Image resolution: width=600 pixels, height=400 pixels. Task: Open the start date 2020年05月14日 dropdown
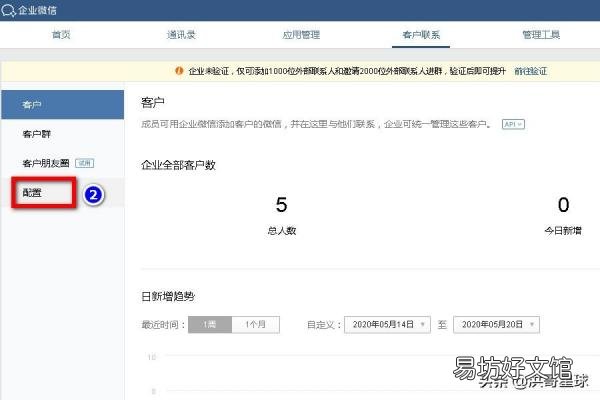click(387, 325)
